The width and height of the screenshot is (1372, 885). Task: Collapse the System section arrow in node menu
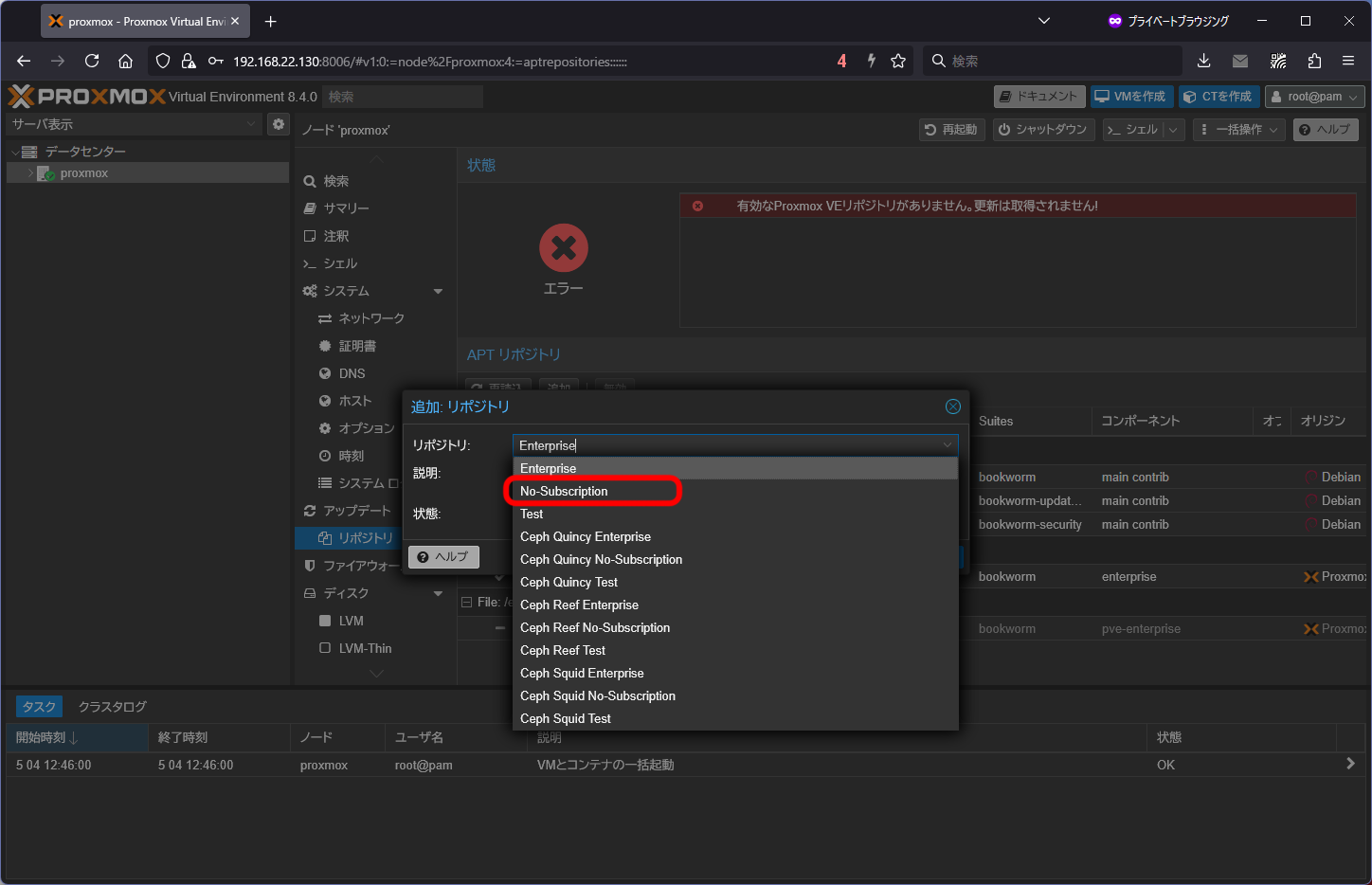pos(438,291)
